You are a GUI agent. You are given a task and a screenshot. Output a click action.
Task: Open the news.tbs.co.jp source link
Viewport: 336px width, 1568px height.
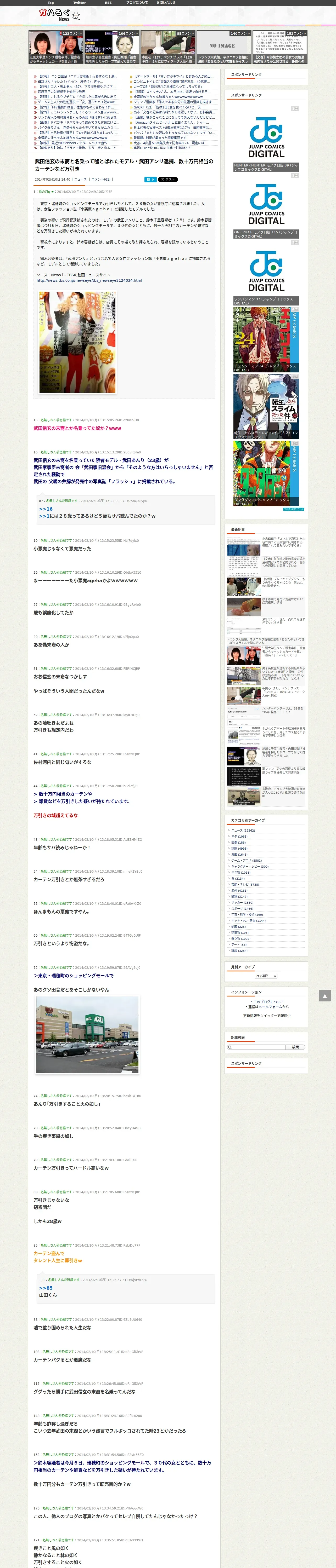[89, 281]
